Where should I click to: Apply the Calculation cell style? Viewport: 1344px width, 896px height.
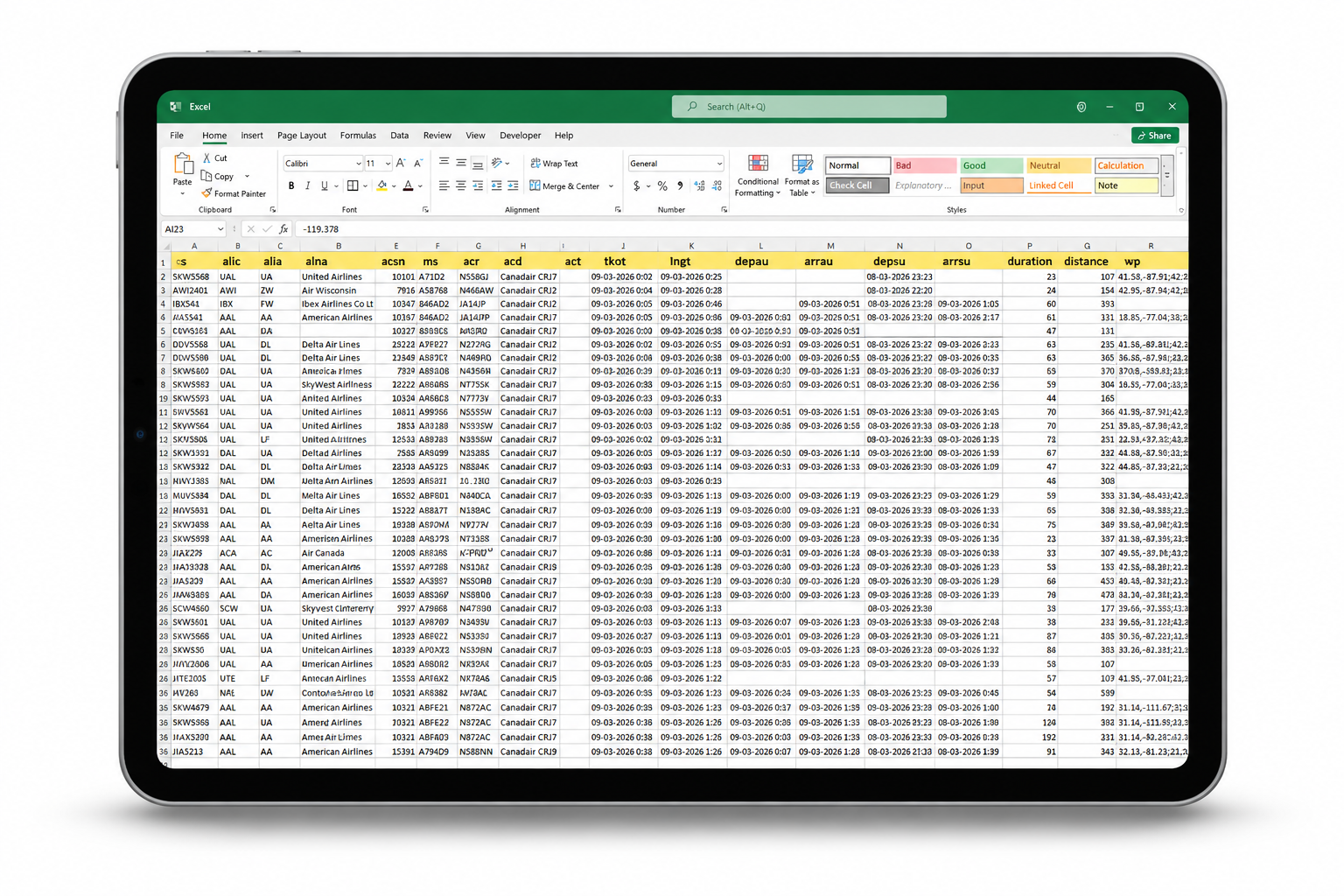[x=1127, y=165]
